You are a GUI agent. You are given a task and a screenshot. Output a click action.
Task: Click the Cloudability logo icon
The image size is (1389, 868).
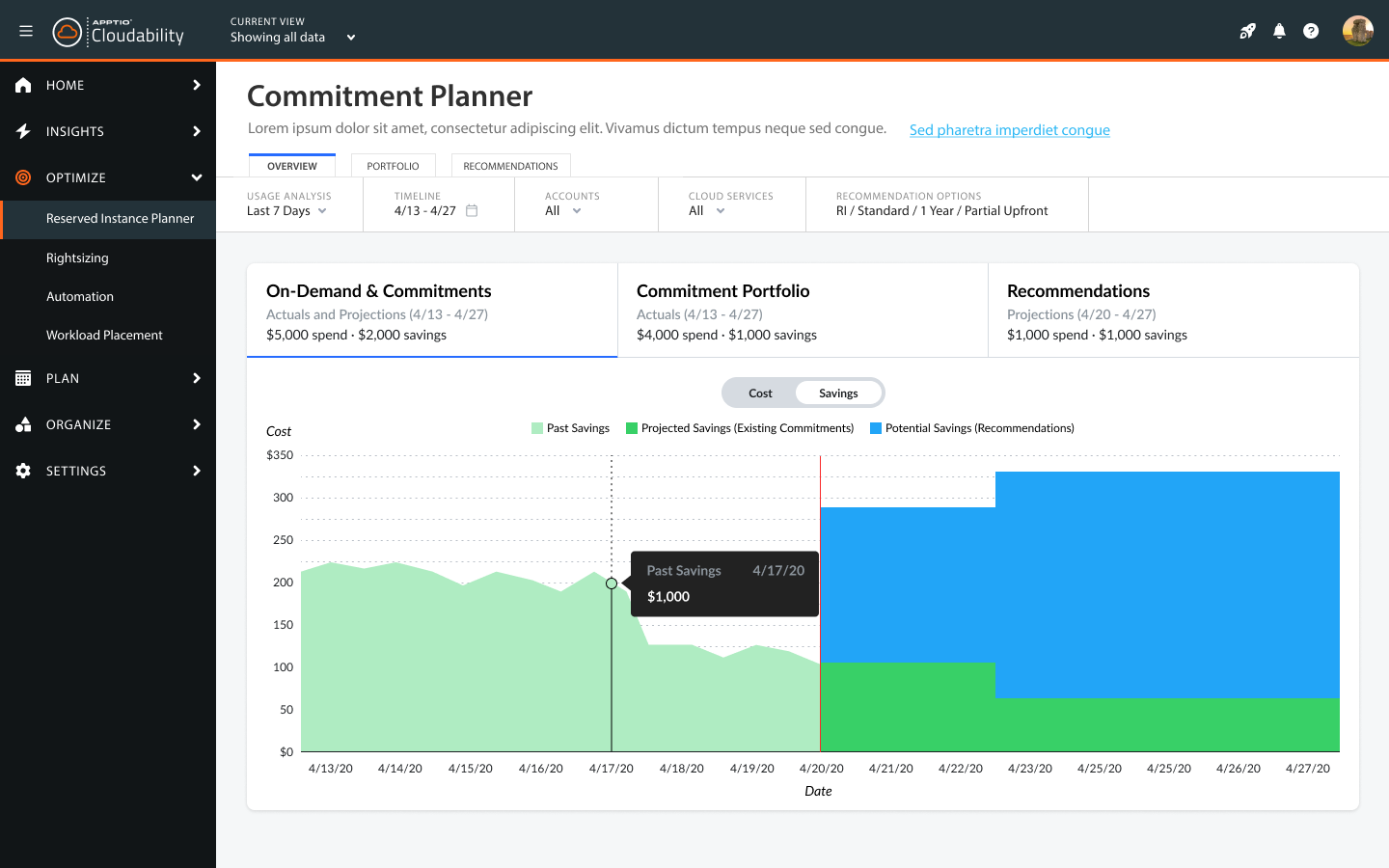point(67,32)
